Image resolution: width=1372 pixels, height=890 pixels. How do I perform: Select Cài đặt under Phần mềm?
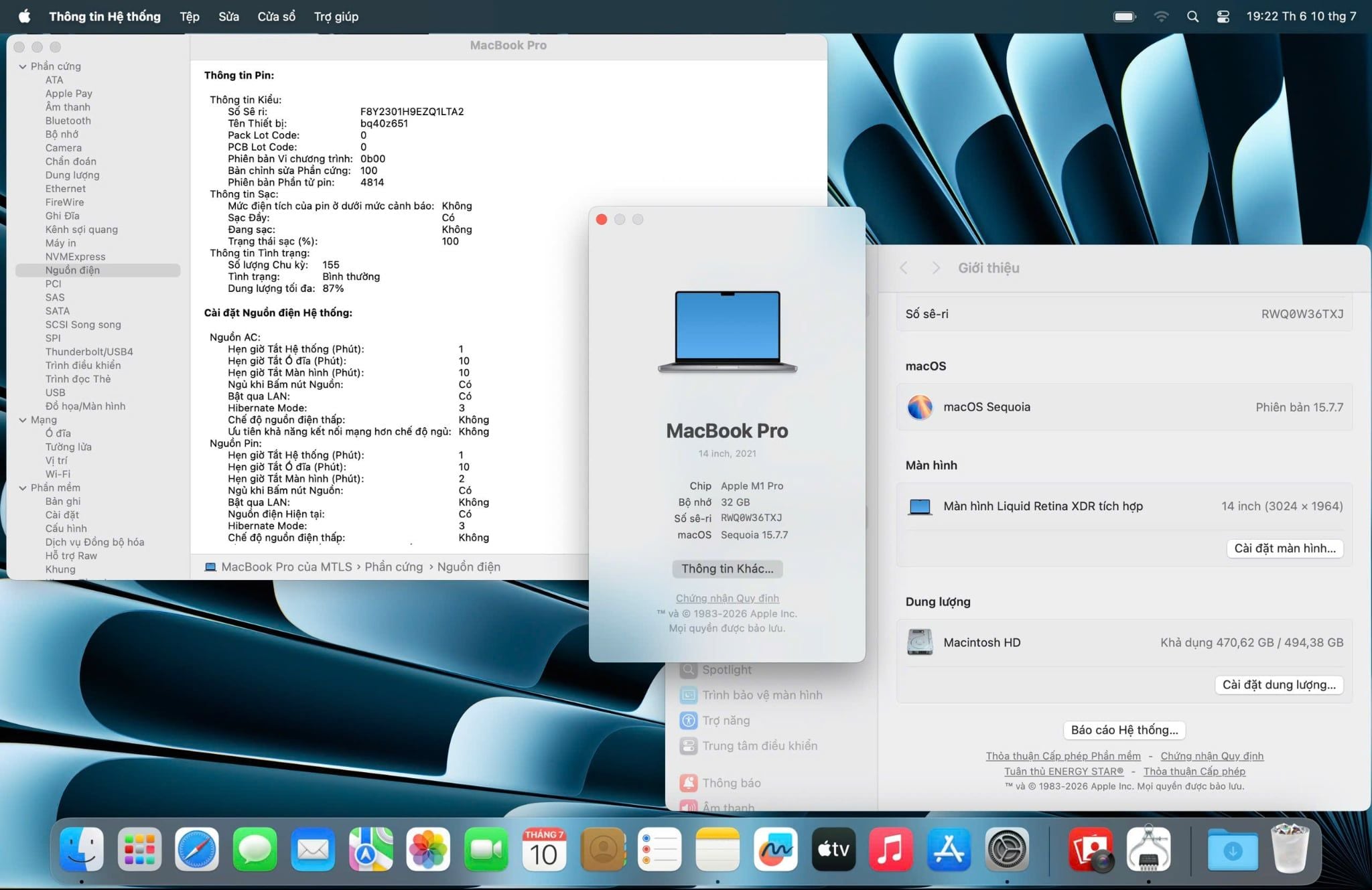(x=62, y=515)
